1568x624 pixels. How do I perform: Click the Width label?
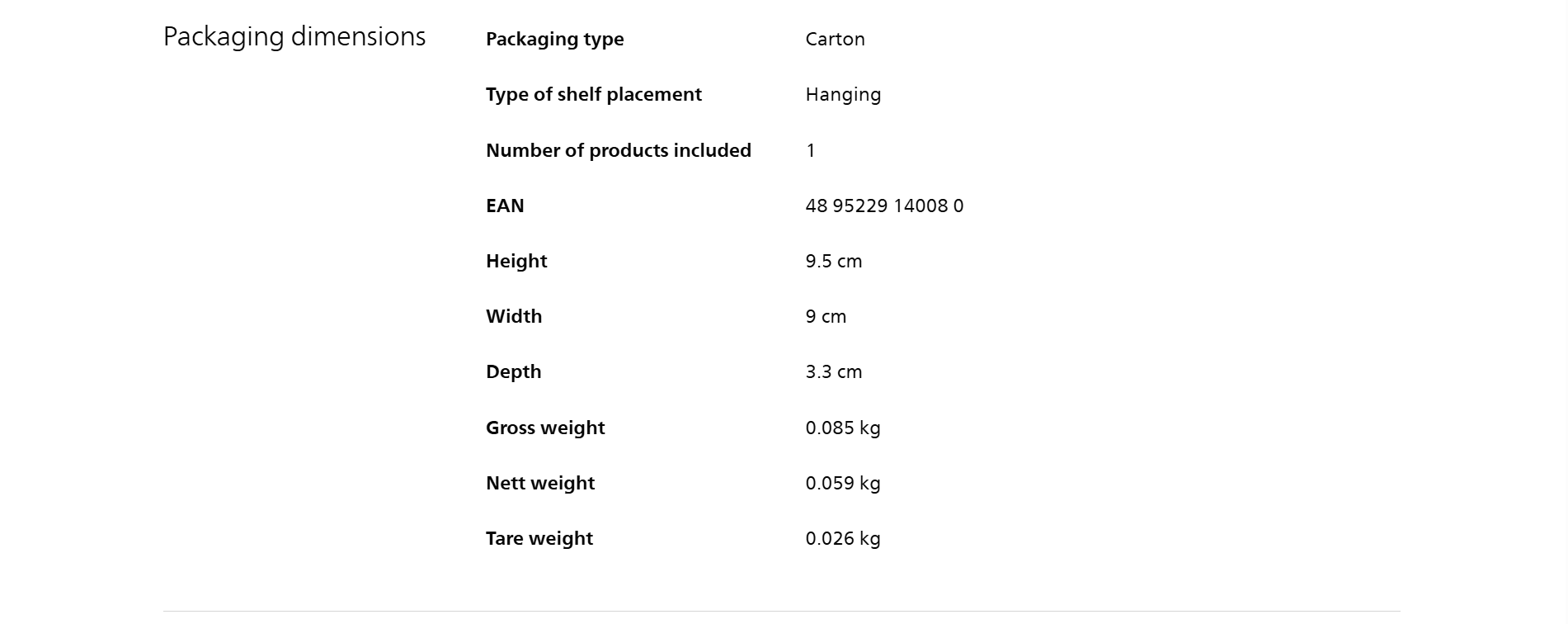514,316
